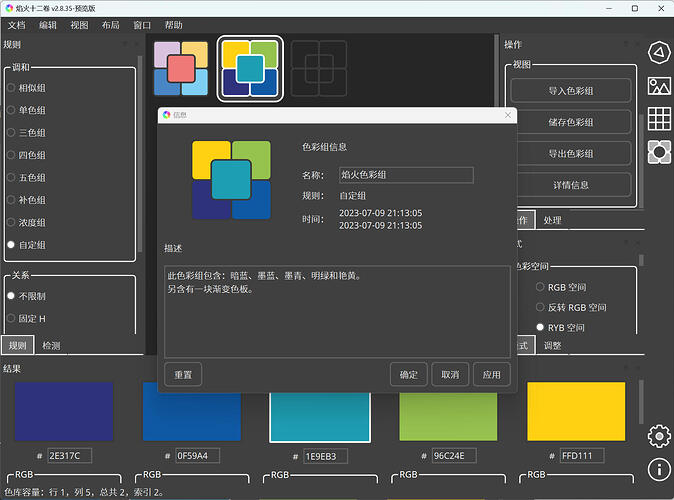Select the pastel color set thumbnail

click(x=181, y=68)
